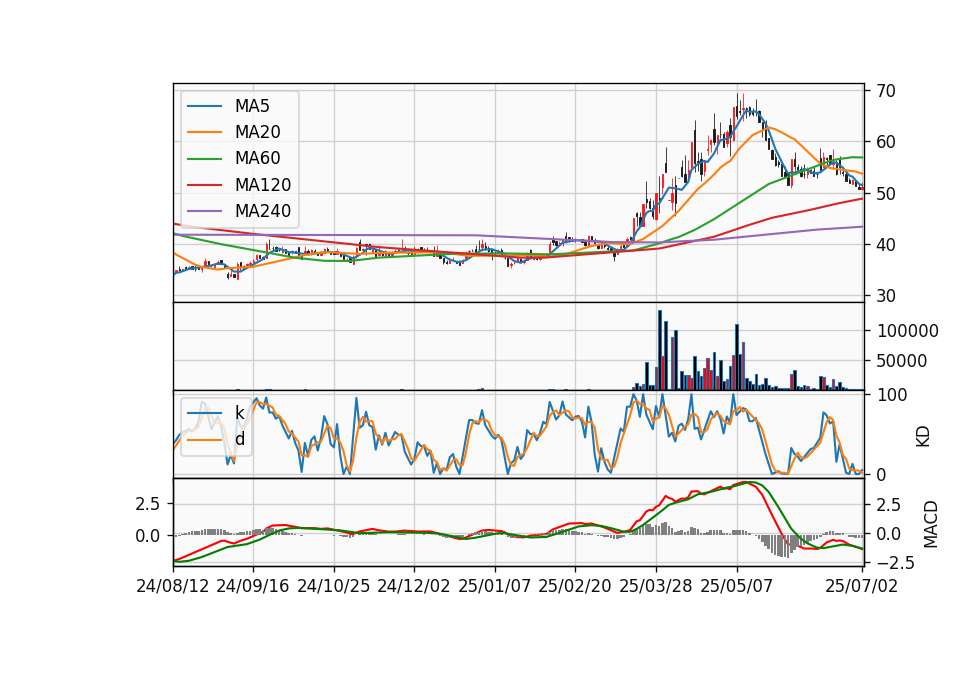The height and width of the screenshot is (690, 960).
Task: Click the 100 KD axis tick label
Action: [x=892, y=395]
